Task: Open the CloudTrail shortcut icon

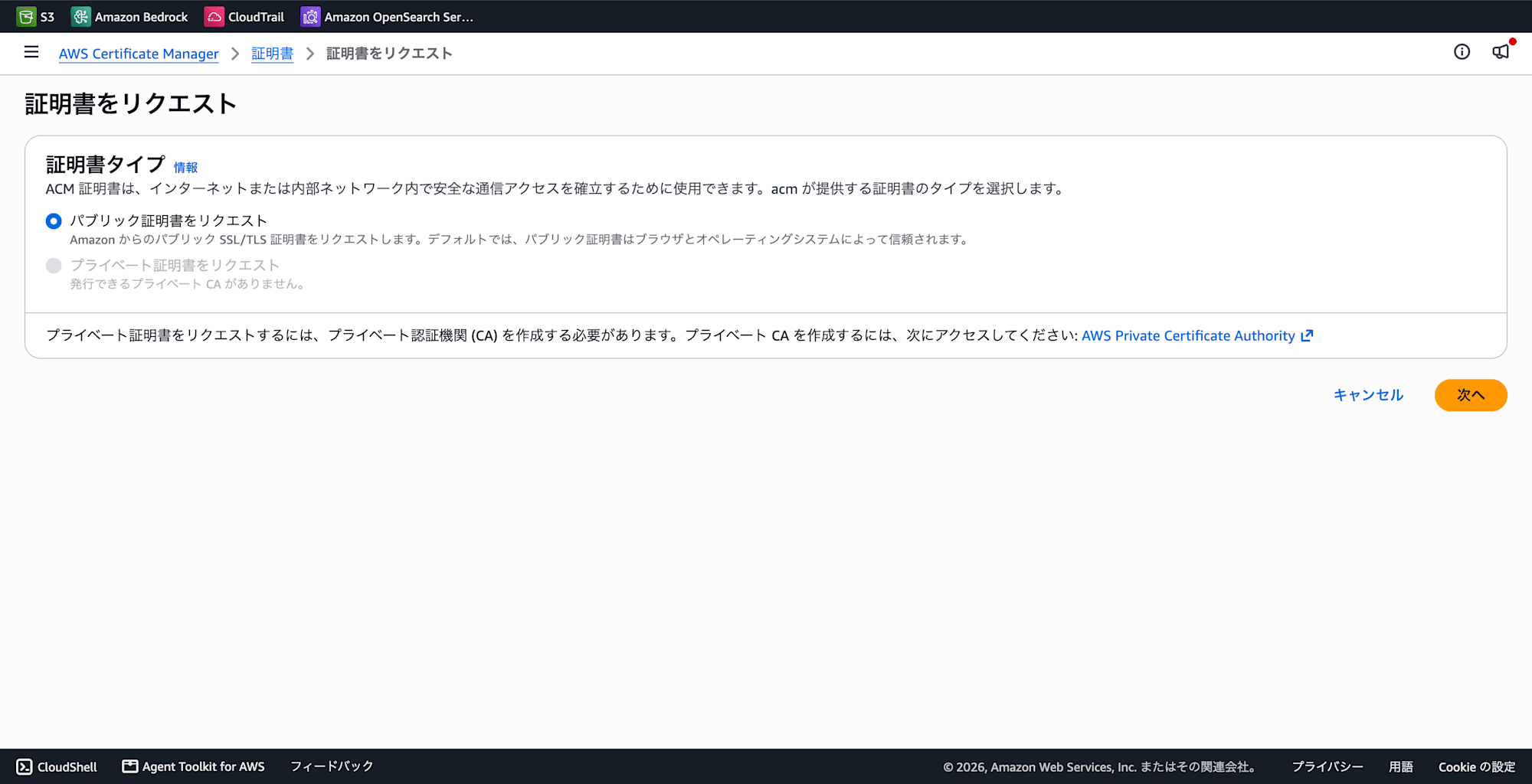Action: click(214, 17)
